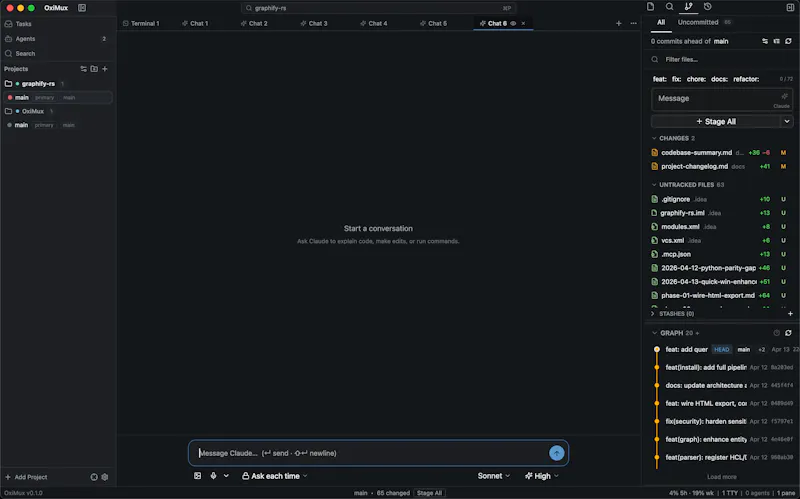Click Load more under the graph

(721, 477)
